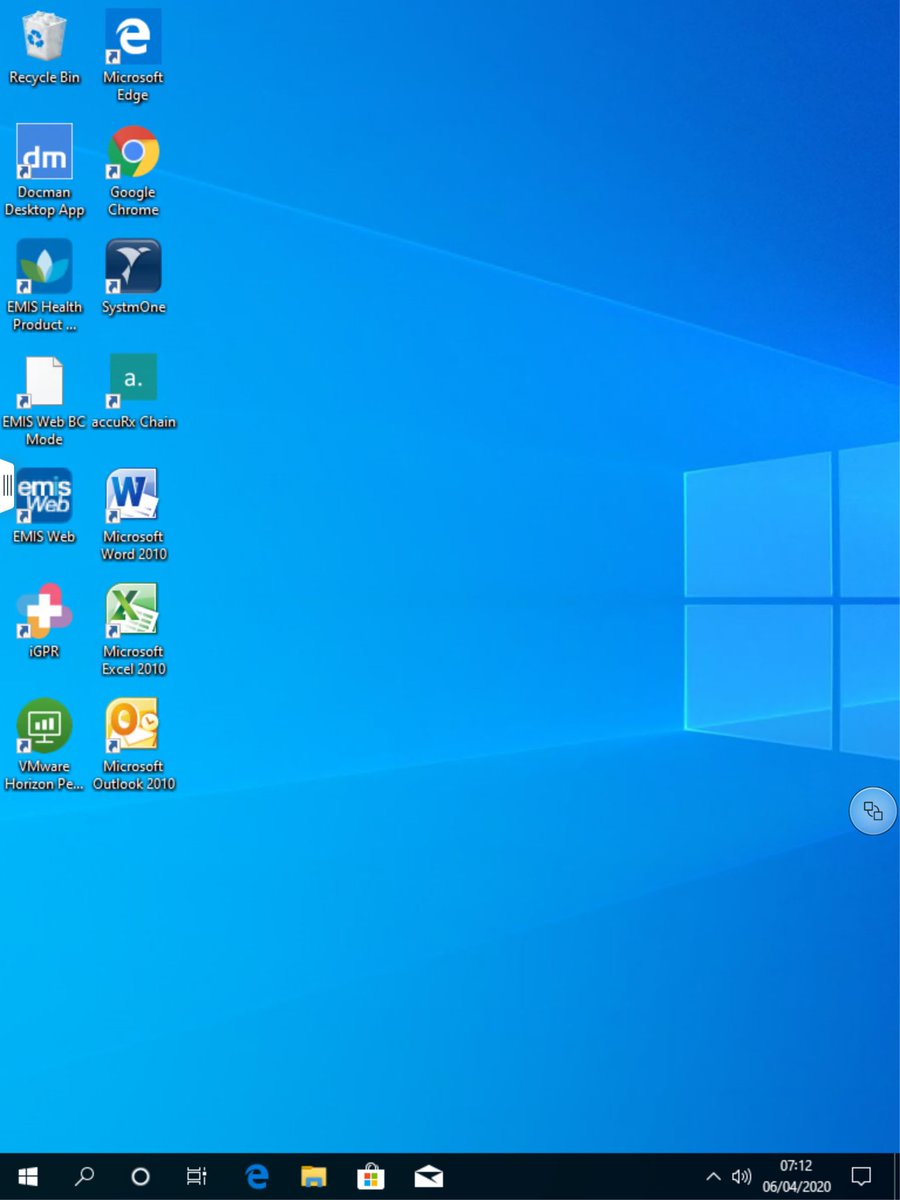Viewport: 900px width, 1200px height.
Task: Select the SystmOne desktop shortcut
Action: 133,277
